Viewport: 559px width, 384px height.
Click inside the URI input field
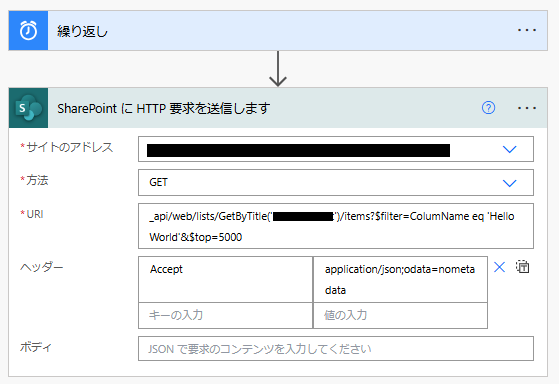tap(336, 226)
